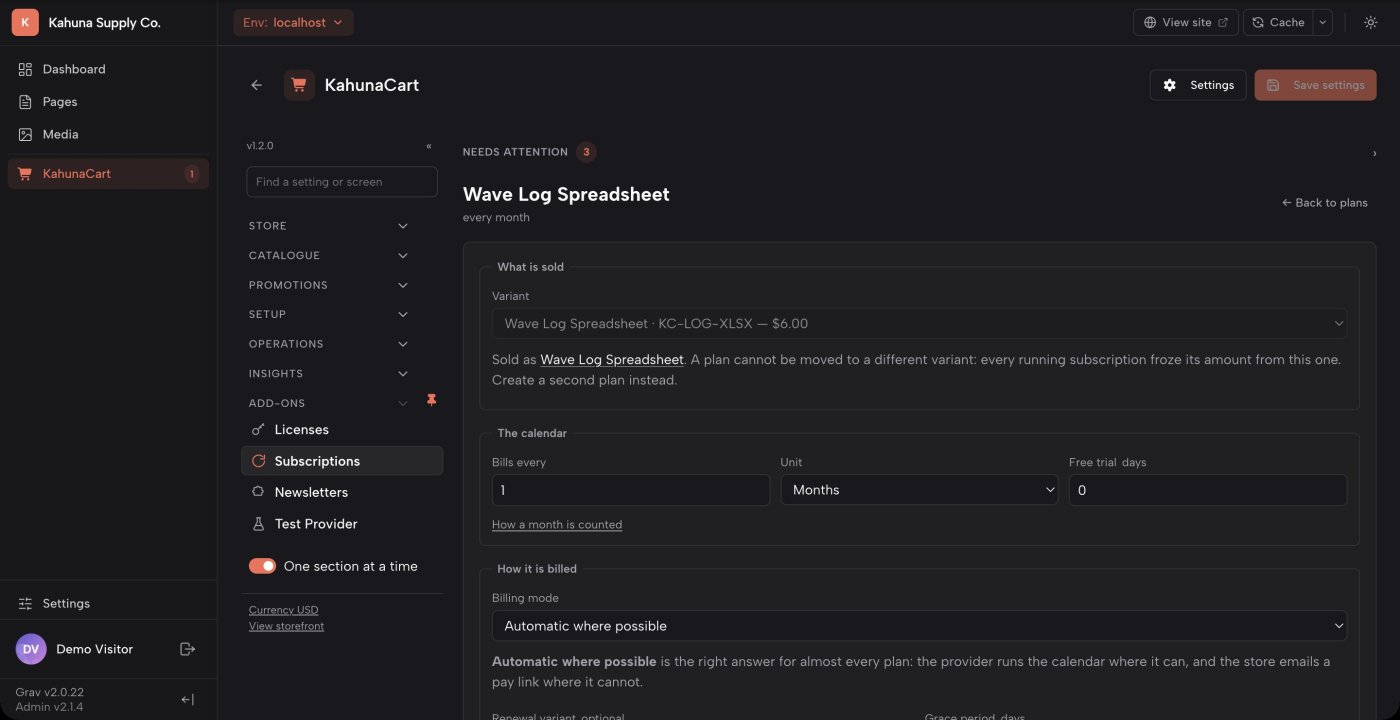Click the pin icon next to ADD-ONS
The image size is (1400, 720).
432,400
